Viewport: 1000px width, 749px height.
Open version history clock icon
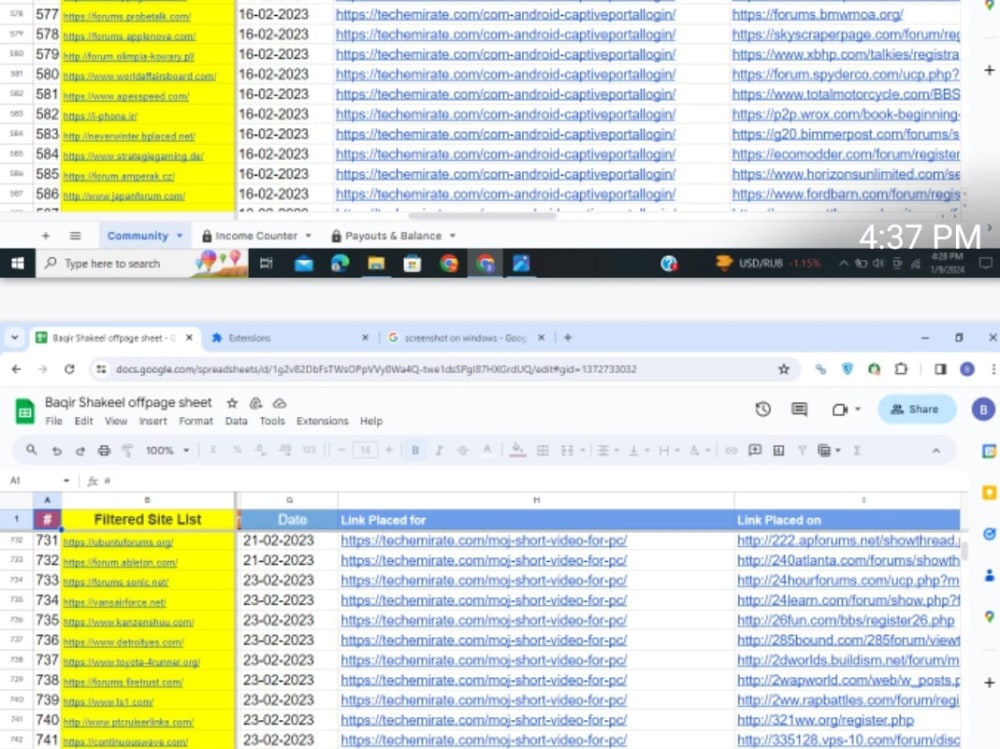tap(763, 410)
